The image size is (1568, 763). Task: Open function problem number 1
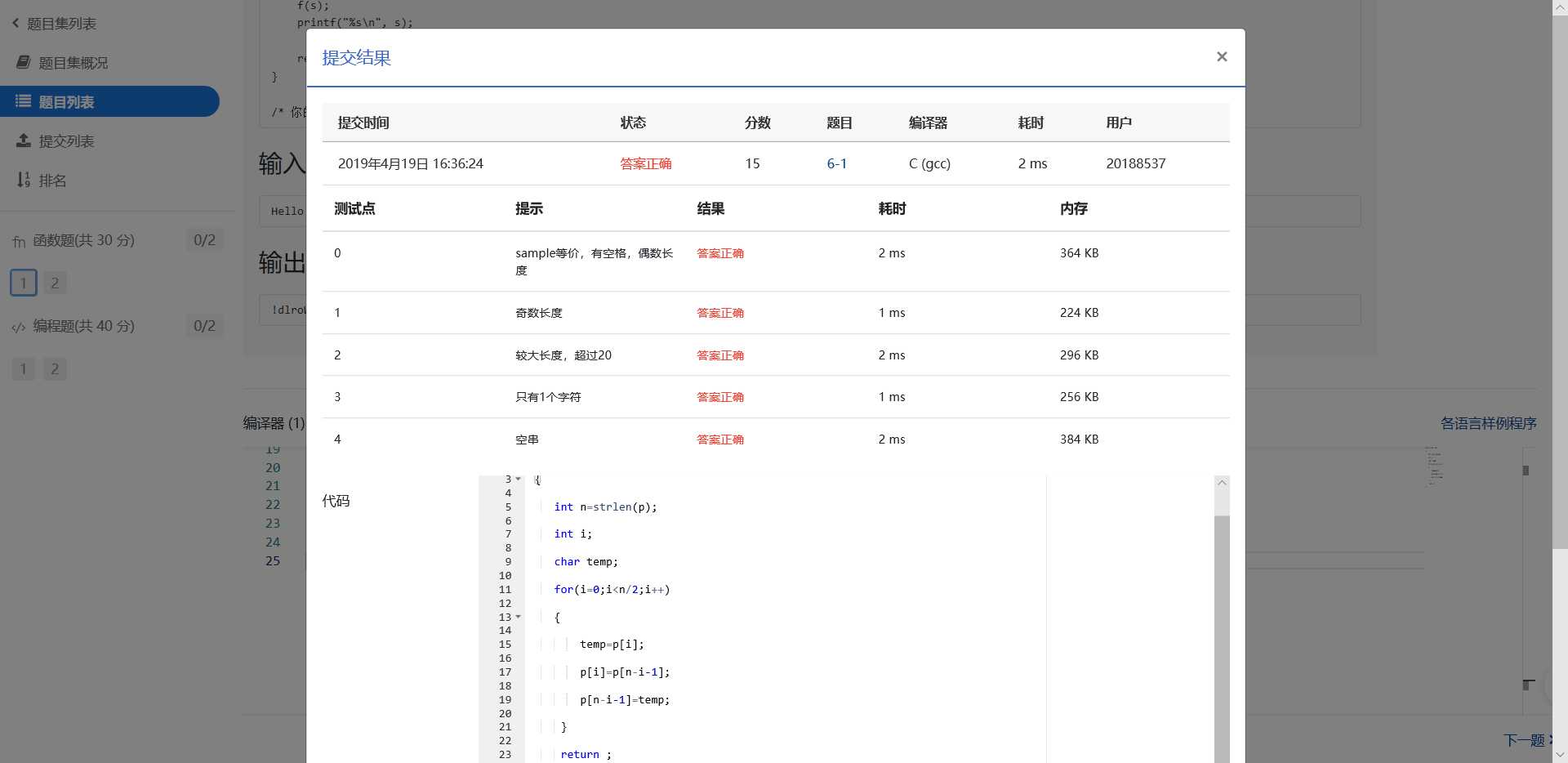(24, 283)
